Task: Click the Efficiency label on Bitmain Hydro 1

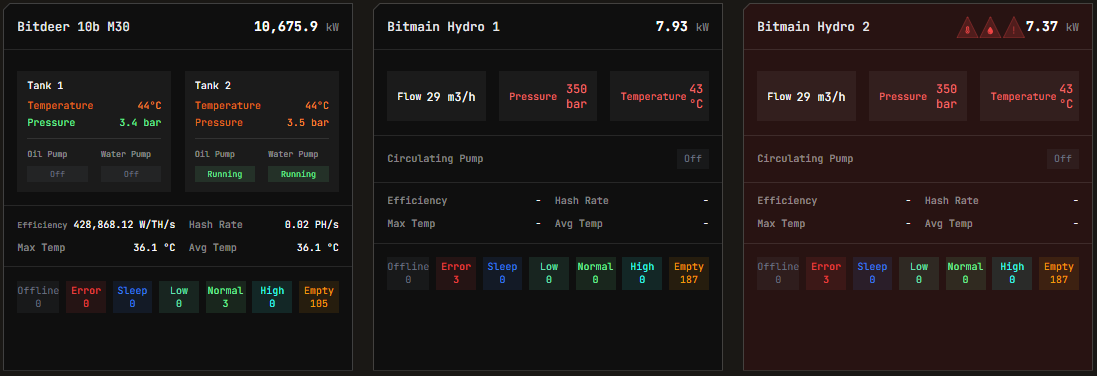Action: coord(417,201)
